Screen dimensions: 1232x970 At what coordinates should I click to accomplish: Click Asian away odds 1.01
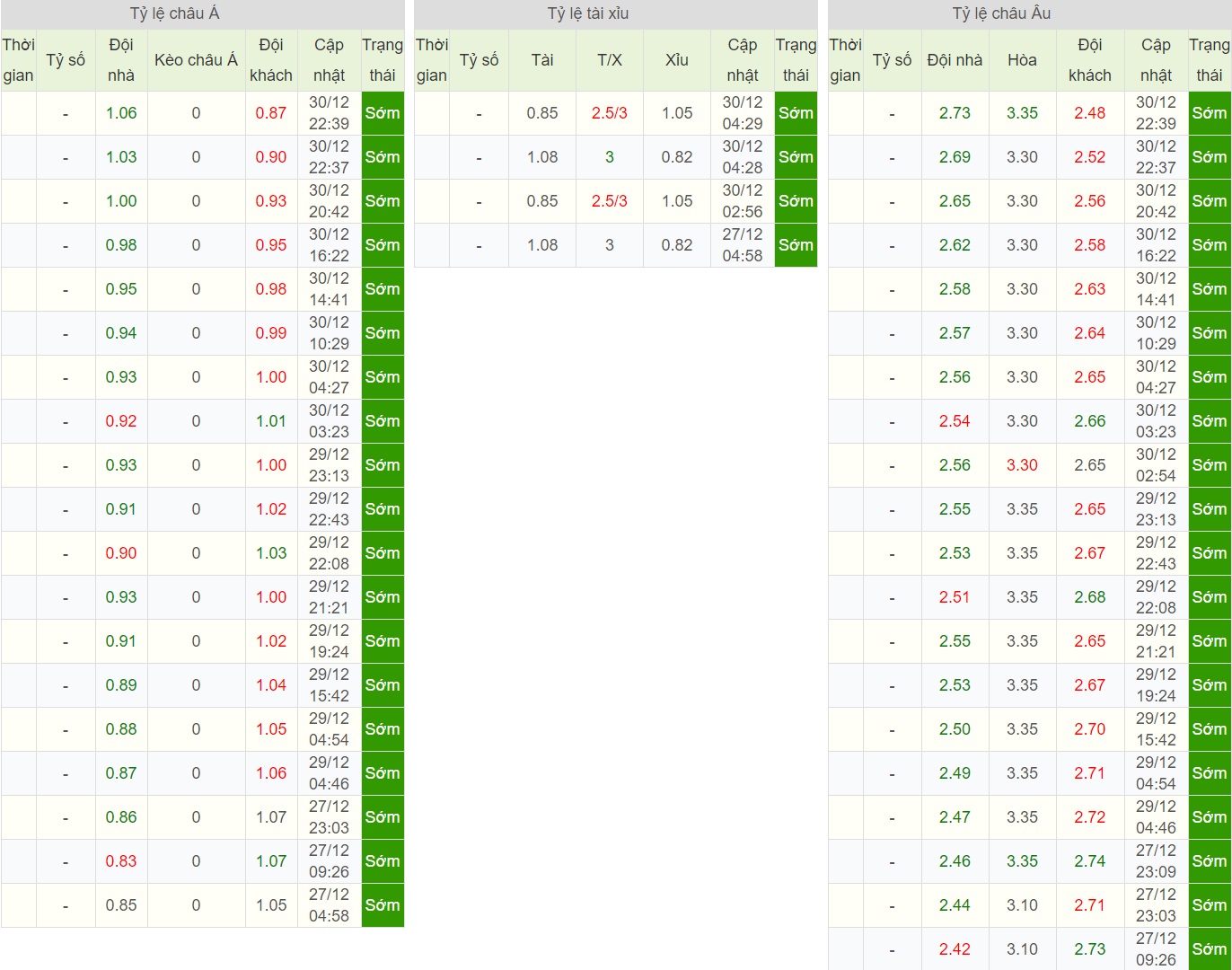[x=271, y=421]
